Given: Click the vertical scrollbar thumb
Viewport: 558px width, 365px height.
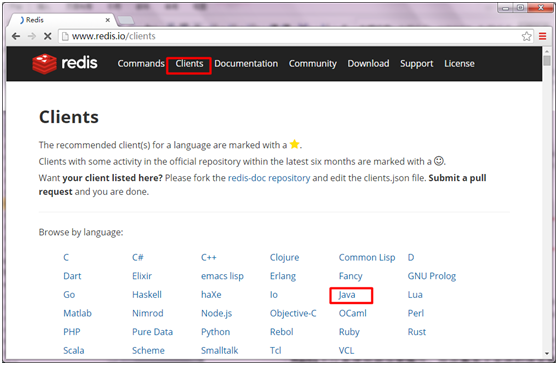Looking at the screenshot, I should [x=547, y=61].
